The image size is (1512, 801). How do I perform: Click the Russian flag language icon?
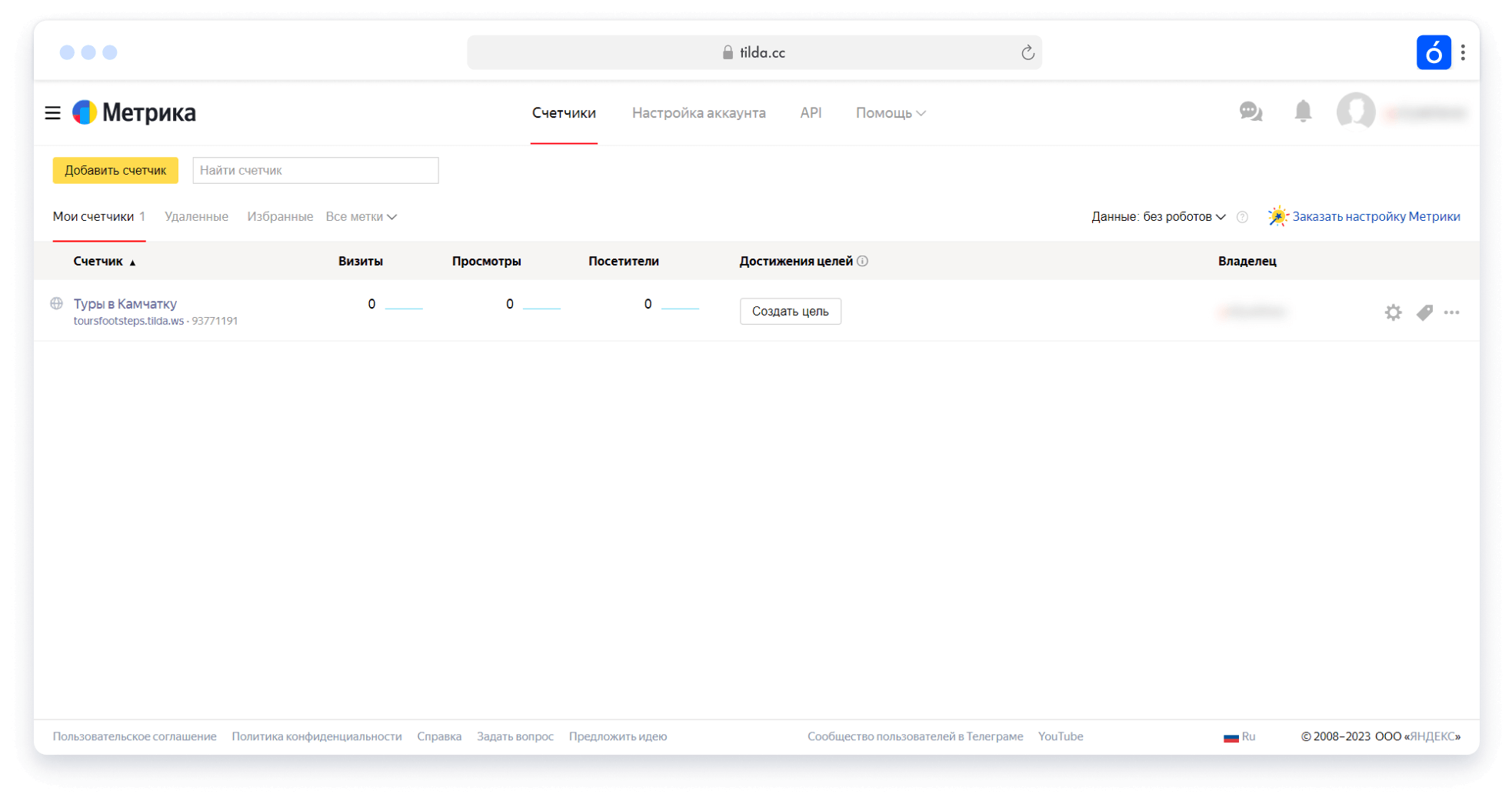[x=1231, y=737]
